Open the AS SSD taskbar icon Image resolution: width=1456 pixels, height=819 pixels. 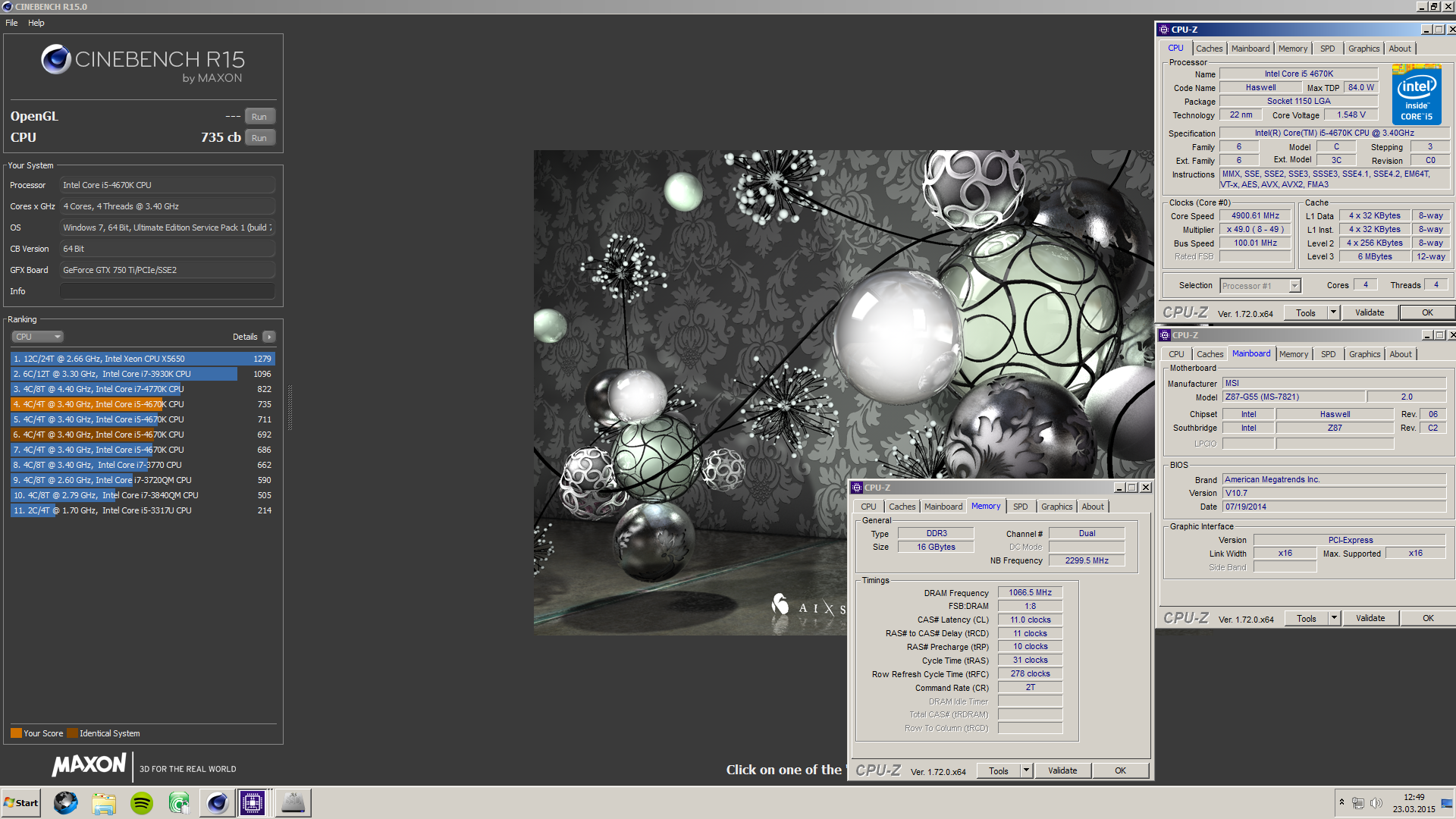pyautogui.click(x=293, y=803)
